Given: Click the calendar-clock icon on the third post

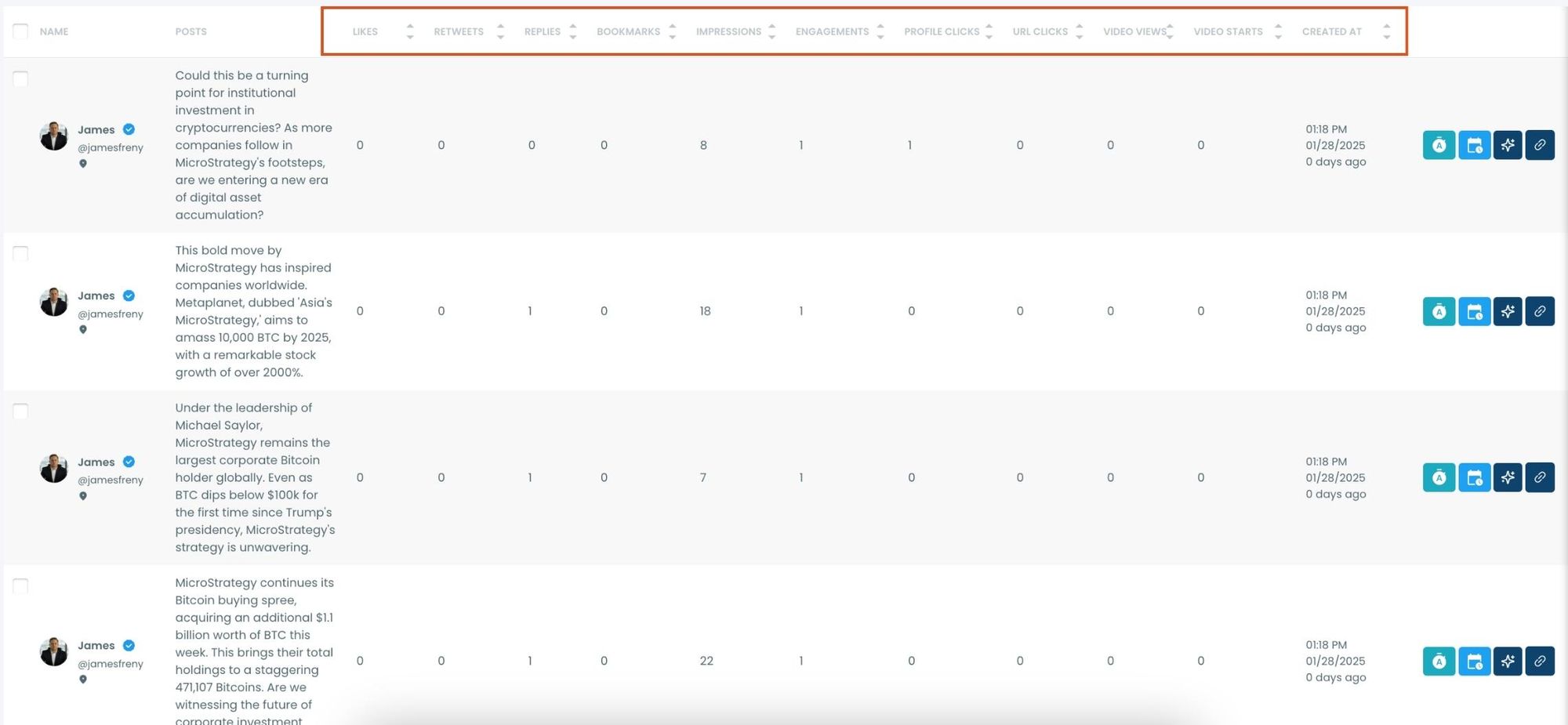Looking at the screenshot, I should point(1474,477).
